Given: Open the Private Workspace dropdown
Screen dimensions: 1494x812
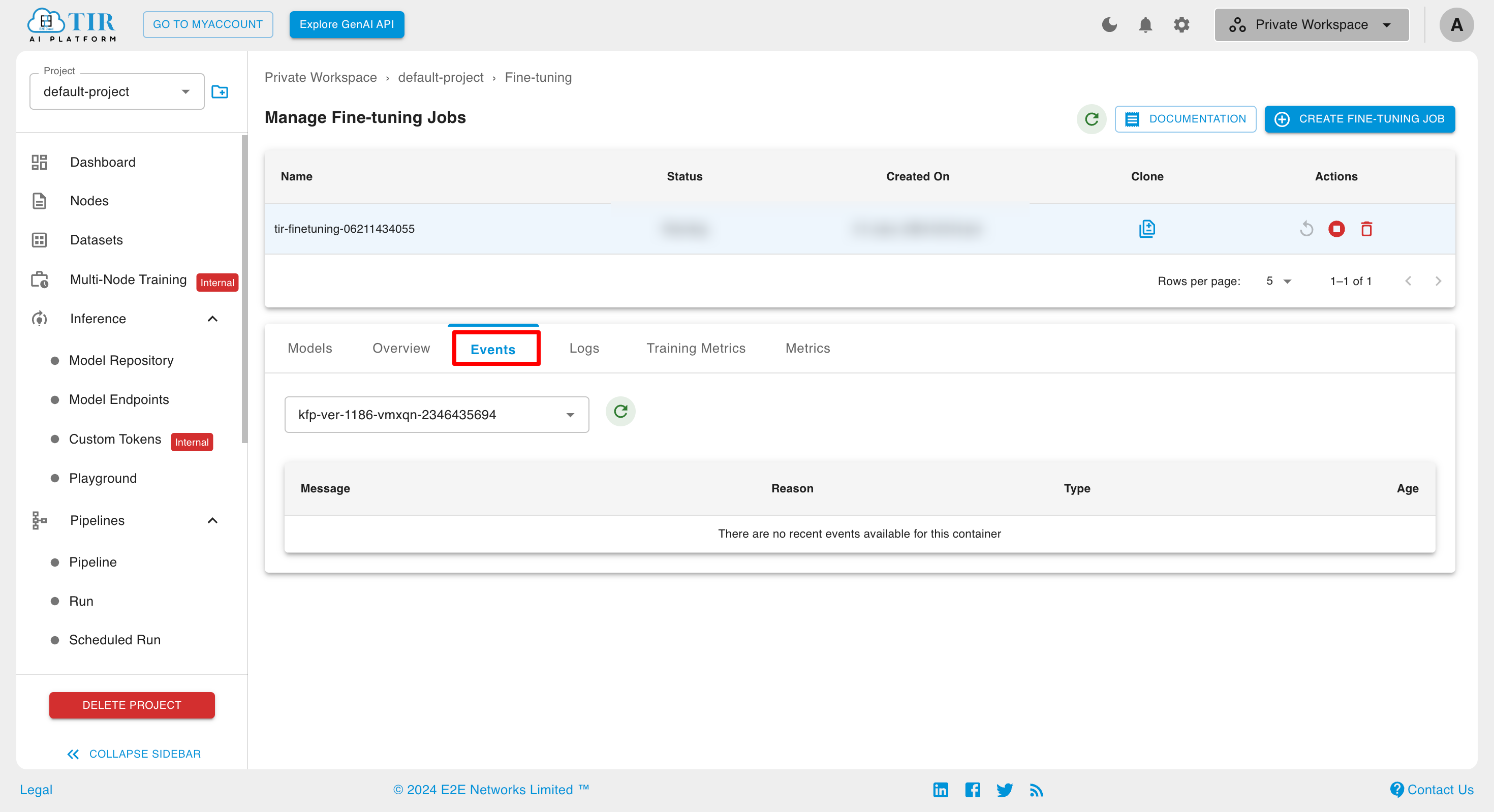Looking at the screenshot, I should pyautogui.click(x=1311, y=24).
